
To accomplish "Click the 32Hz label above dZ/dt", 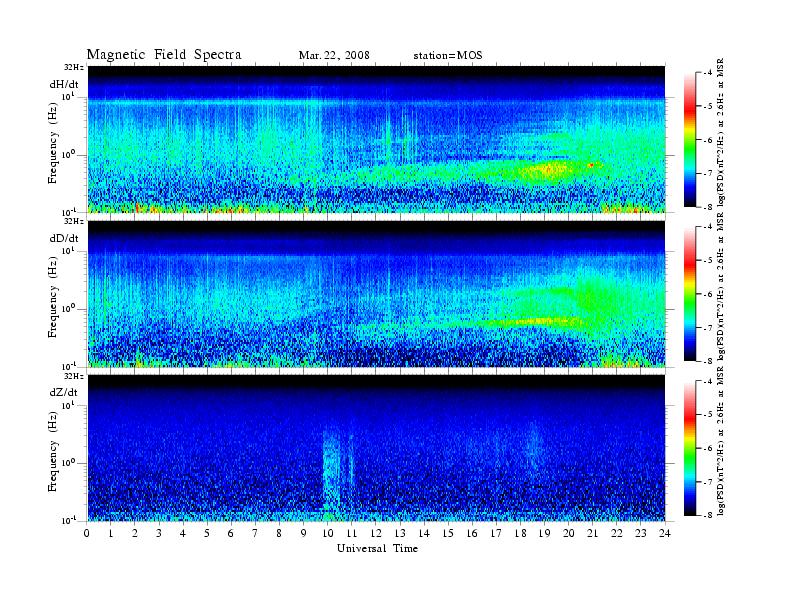I will 73,376.
